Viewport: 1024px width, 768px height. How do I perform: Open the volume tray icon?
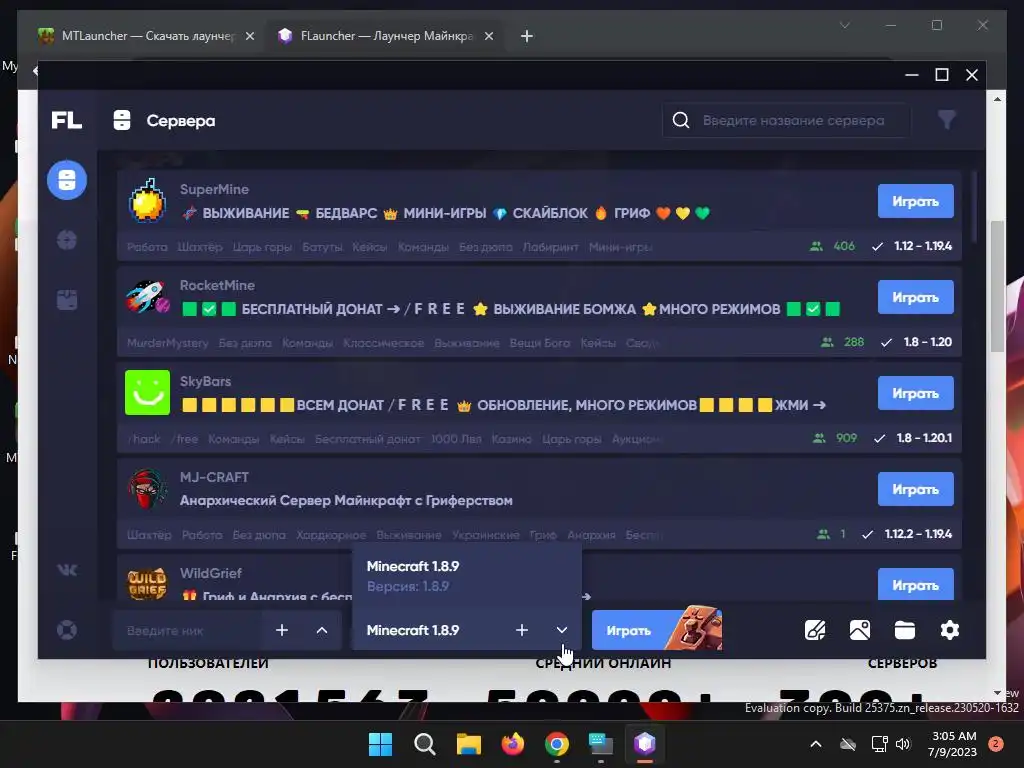pyautogui.click(x=903, y=743)
